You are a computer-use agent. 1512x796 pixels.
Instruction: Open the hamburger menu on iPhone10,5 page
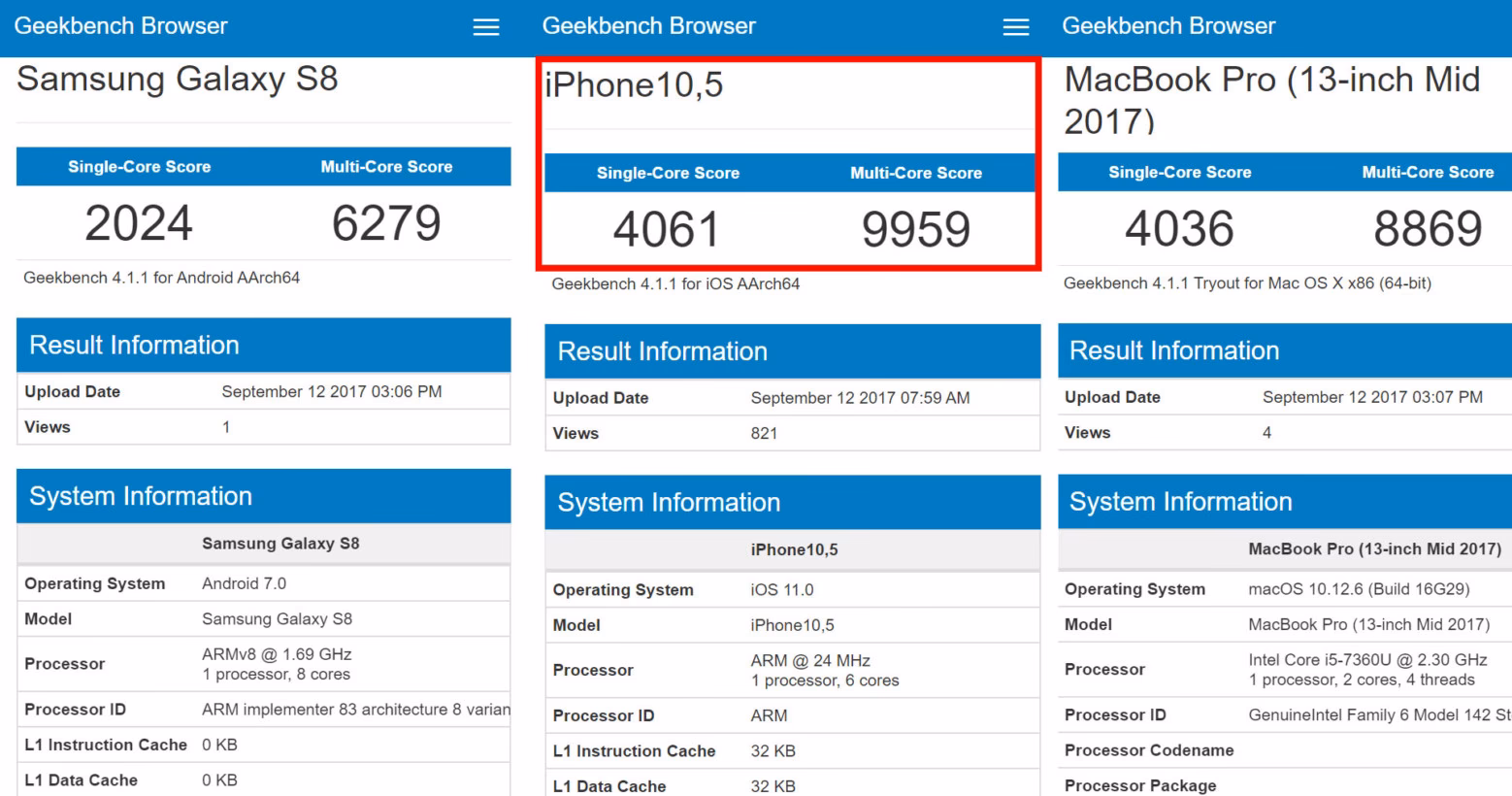[x=1015, y=27]
